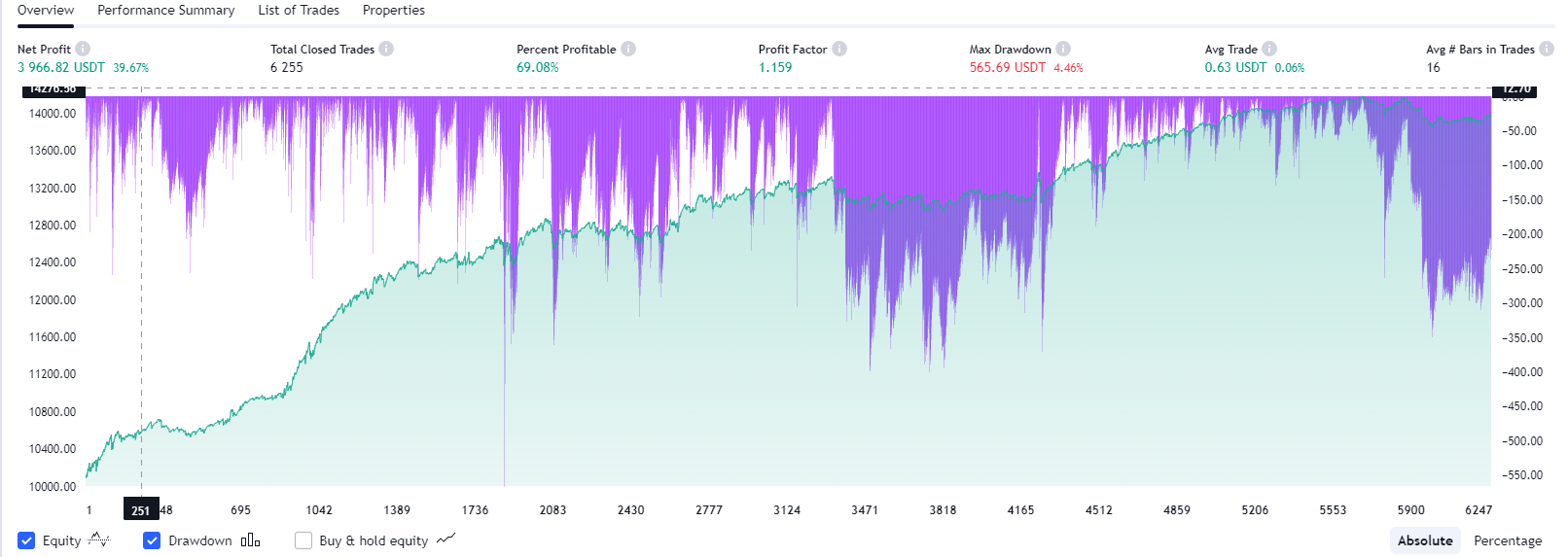This screenshot has height=557, width=1568.
Task: Click the Max Drawdown info icon
Action: (1063, 49)
